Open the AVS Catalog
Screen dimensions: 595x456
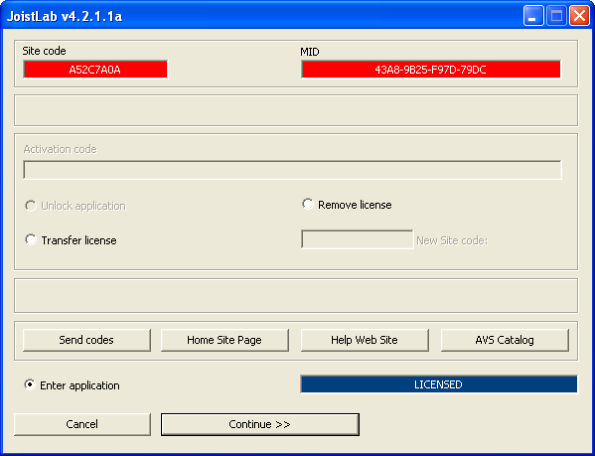pos(505,340)
